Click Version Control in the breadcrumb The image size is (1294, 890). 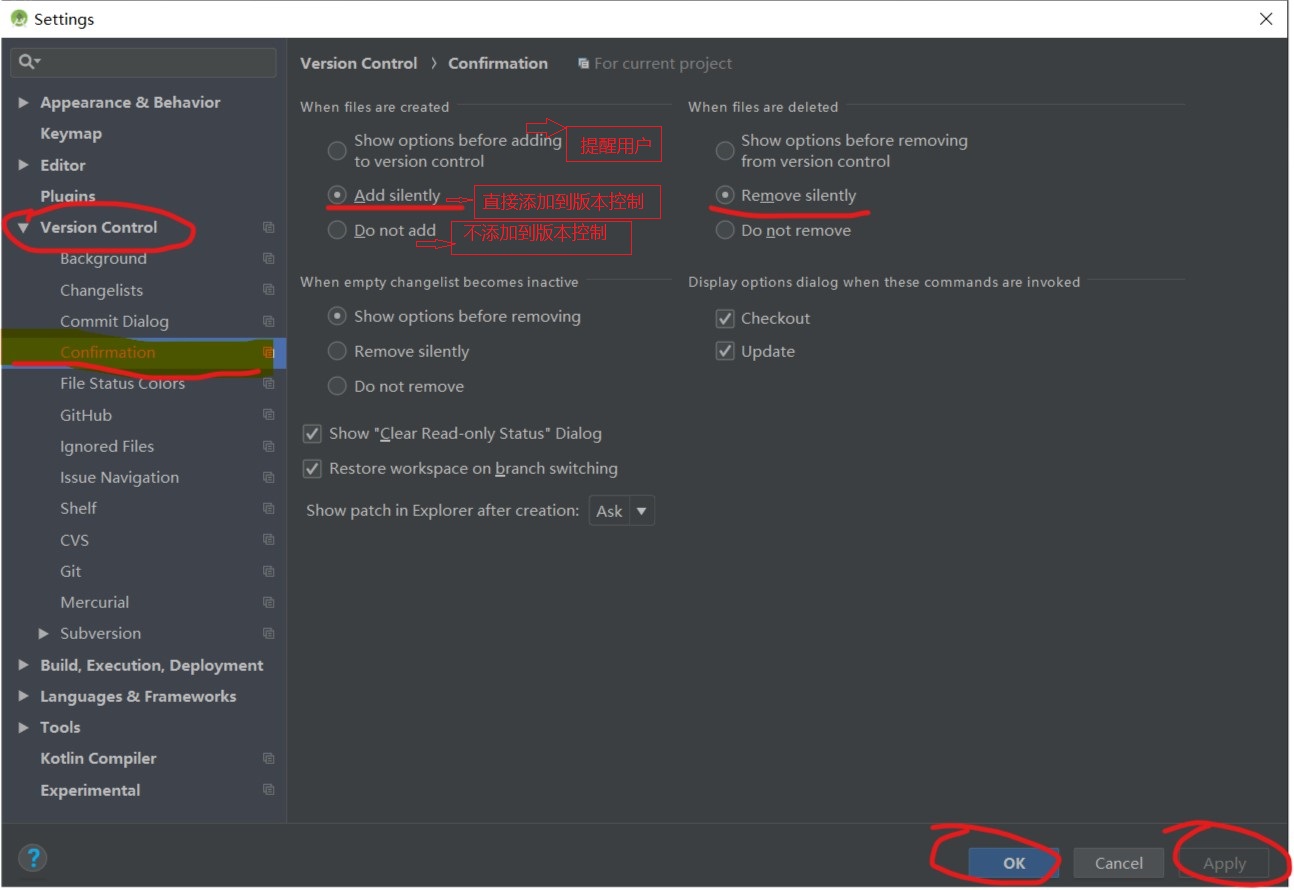[x=359, y=63]
